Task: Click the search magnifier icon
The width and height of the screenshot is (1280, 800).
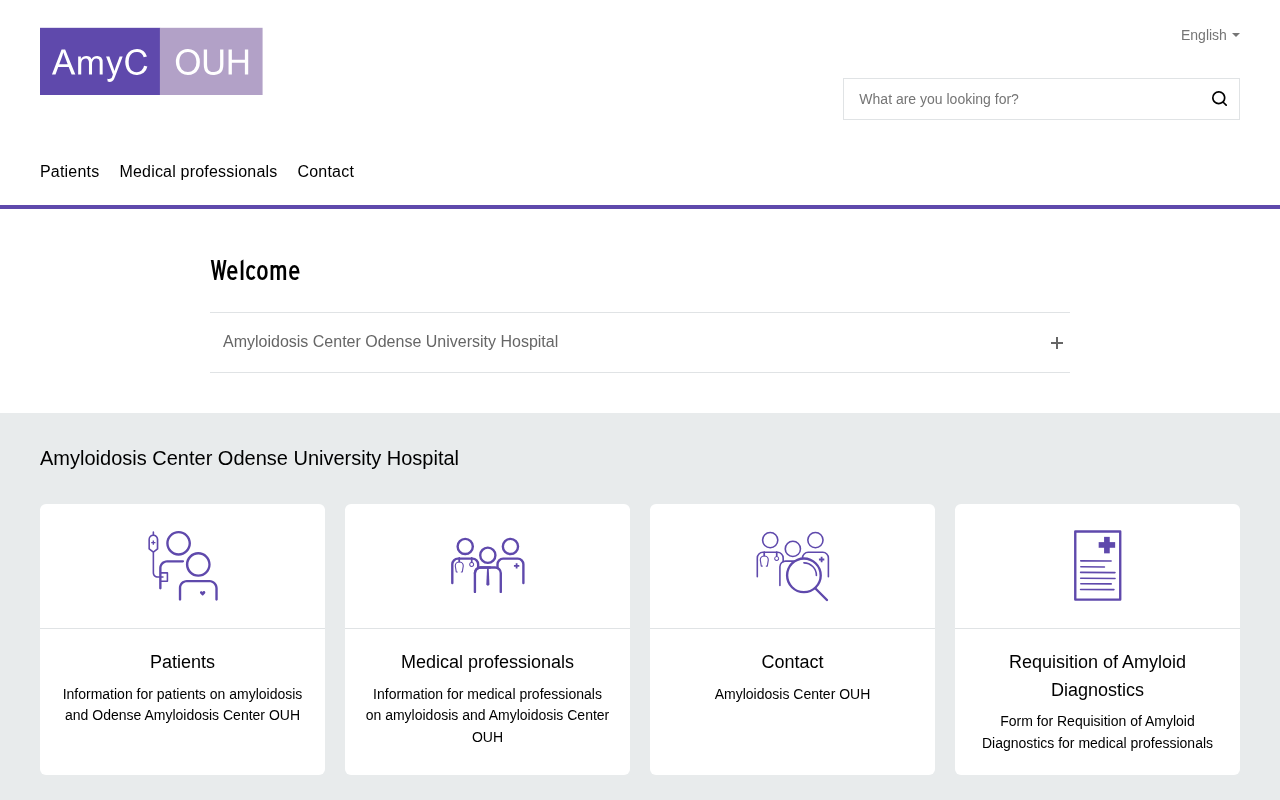Action: pyautogui.click(x=1219, y=99)
